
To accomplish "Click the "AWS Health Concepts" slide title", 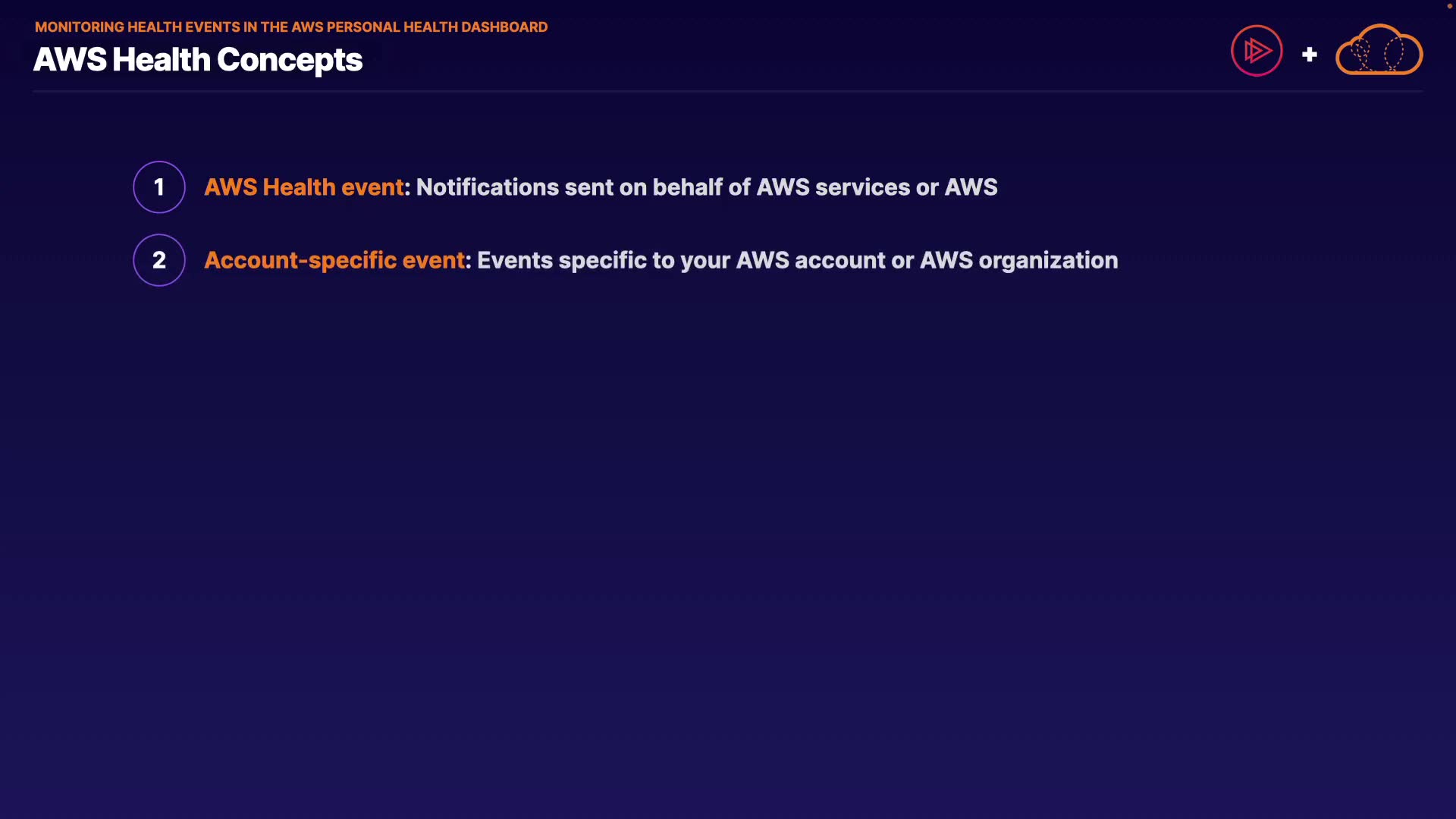I will tap(198, 60).
